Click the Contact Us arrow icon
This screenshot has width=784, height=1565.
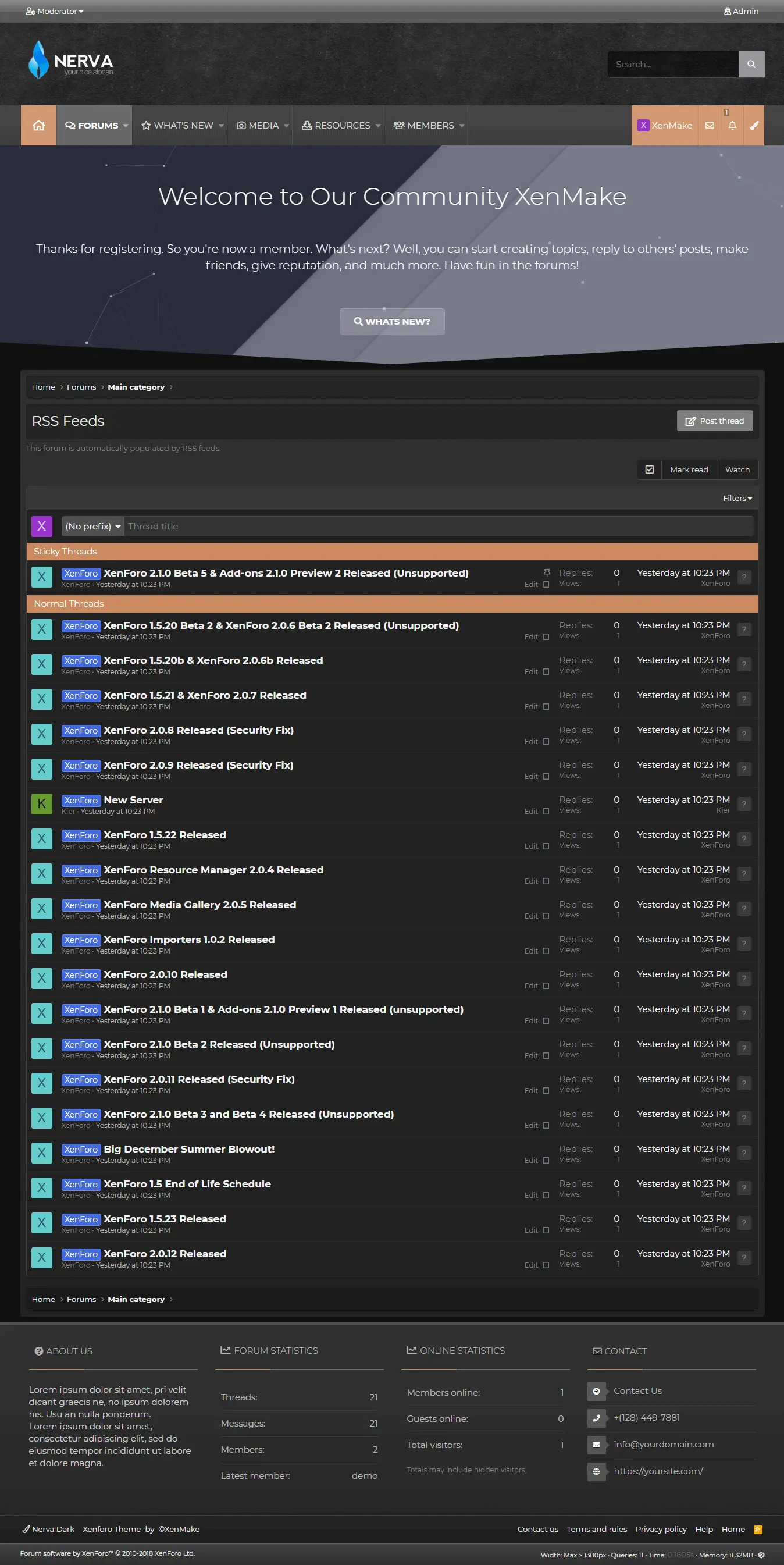[596, 1391]
